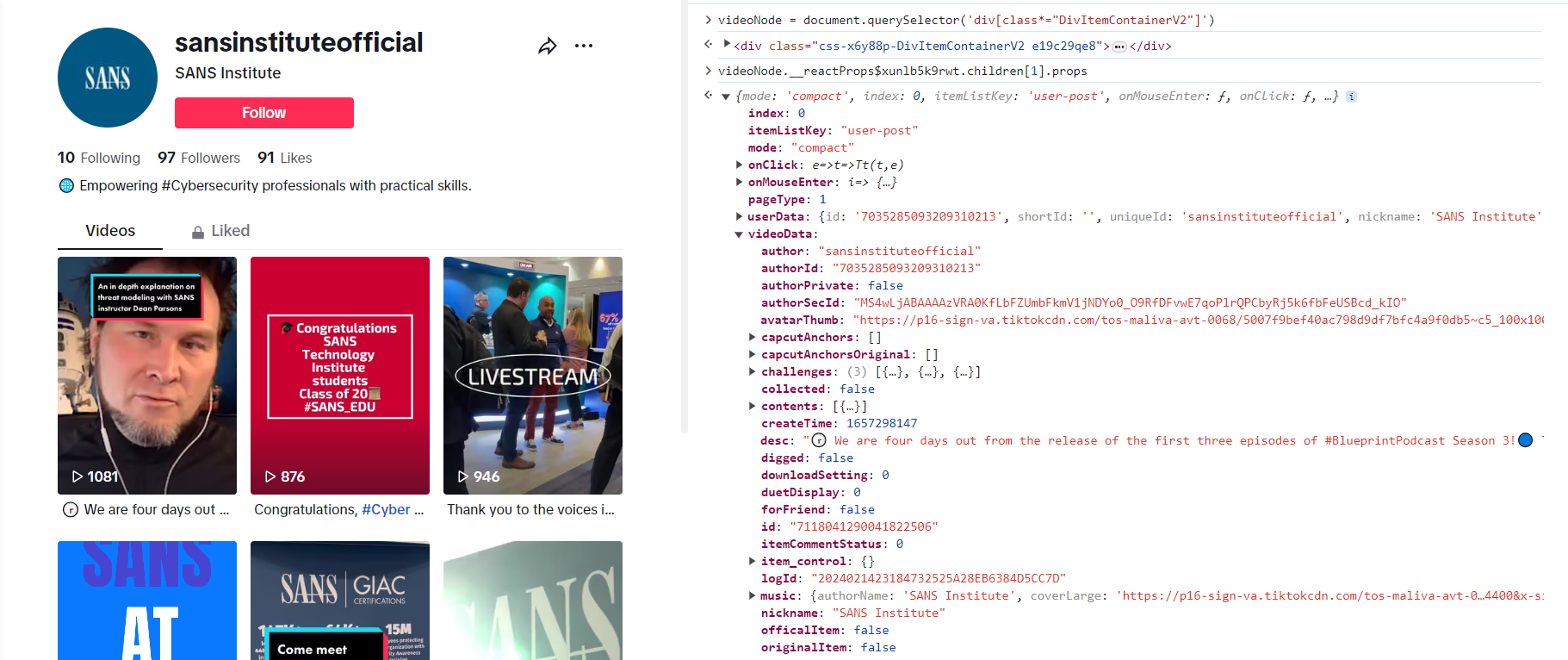Click the authorId value in videoData
Screen dimensions: 1568x660
[907, 268]
